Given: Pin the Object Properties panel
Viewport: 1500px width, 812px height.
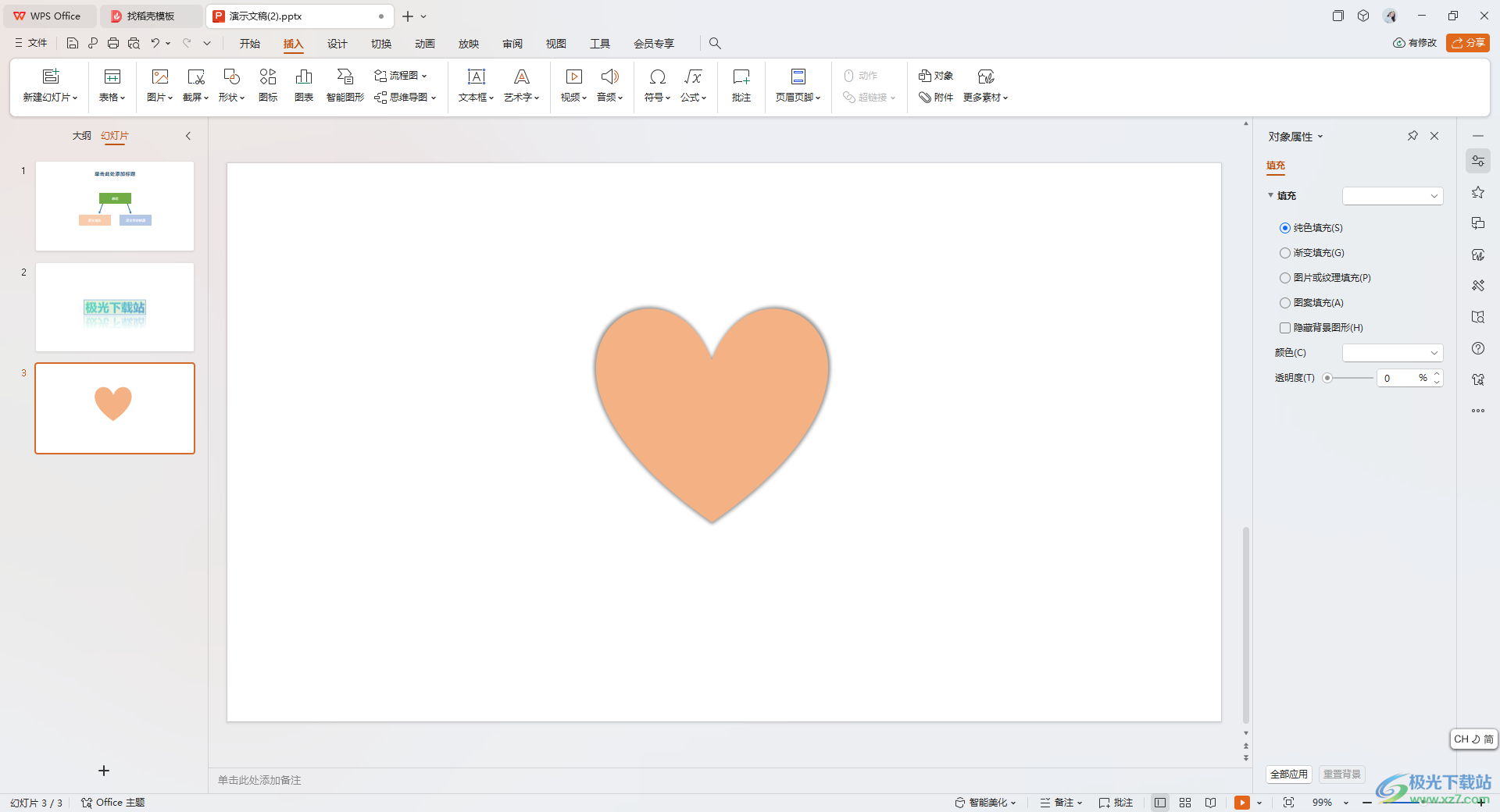Looking at the screenshot, I should click(x=1412, y=136).
